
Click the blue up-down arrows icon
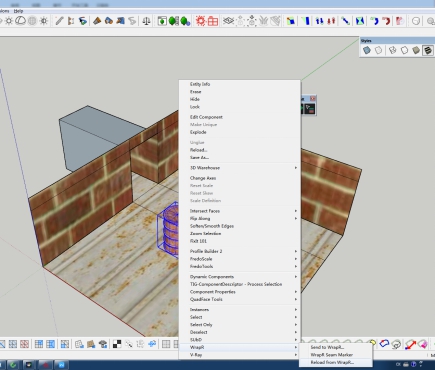point(319,21)
